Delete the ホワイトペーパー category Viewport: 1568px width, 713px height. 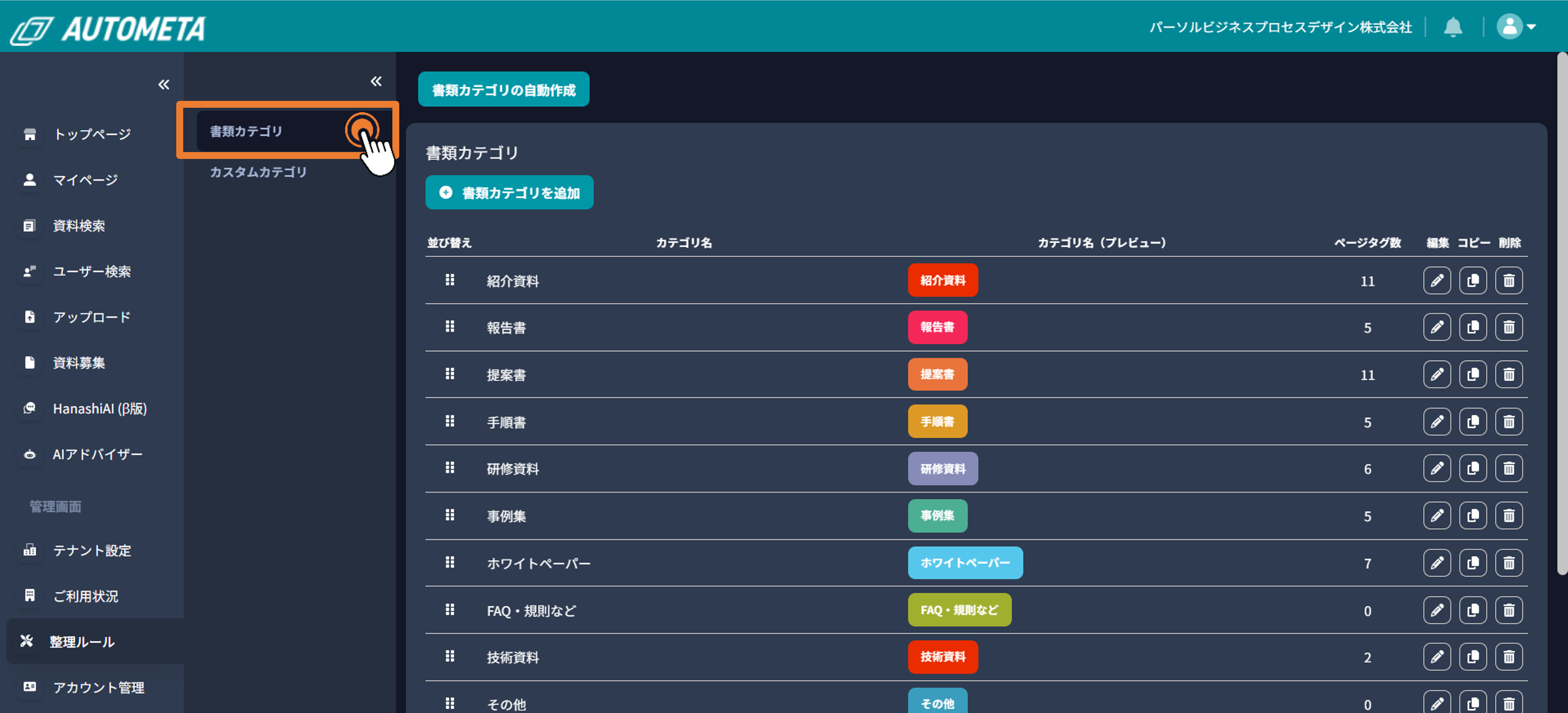(x=1508, y=563)
